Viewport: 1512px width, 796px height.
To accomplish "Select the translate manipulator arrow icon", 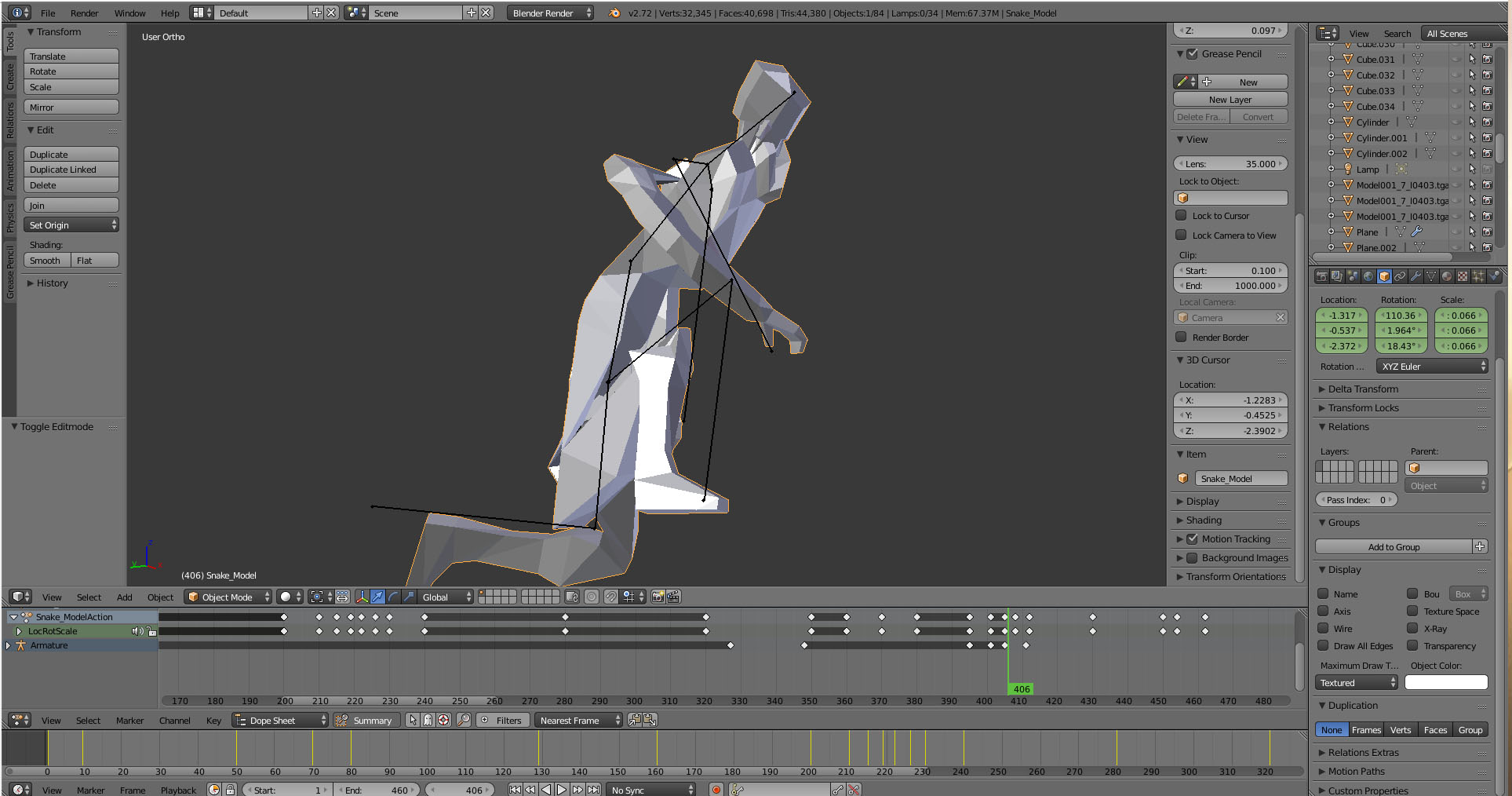I will coord(377,597).
